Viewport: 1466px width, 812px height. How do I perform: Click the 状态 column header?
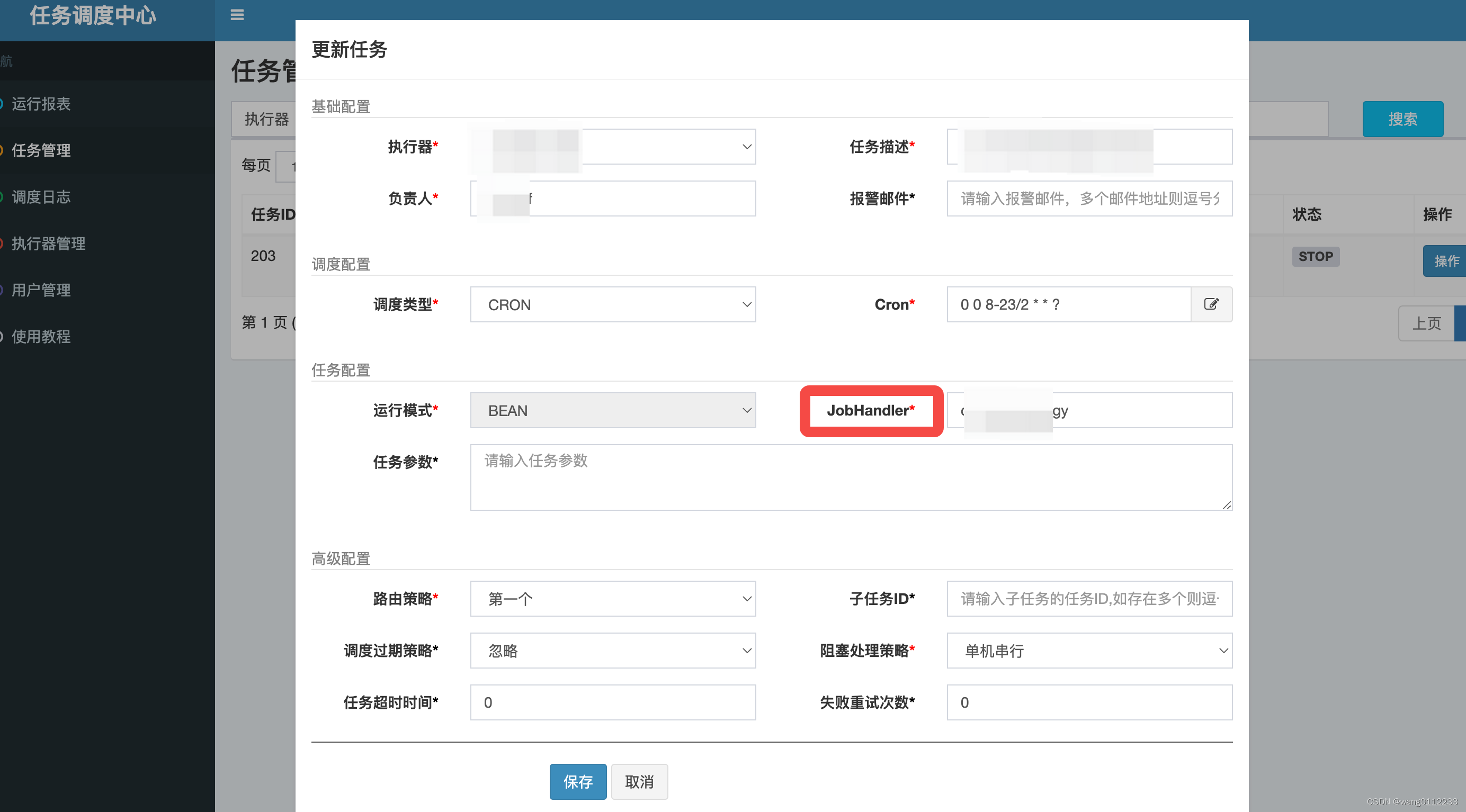point(1307,214)
